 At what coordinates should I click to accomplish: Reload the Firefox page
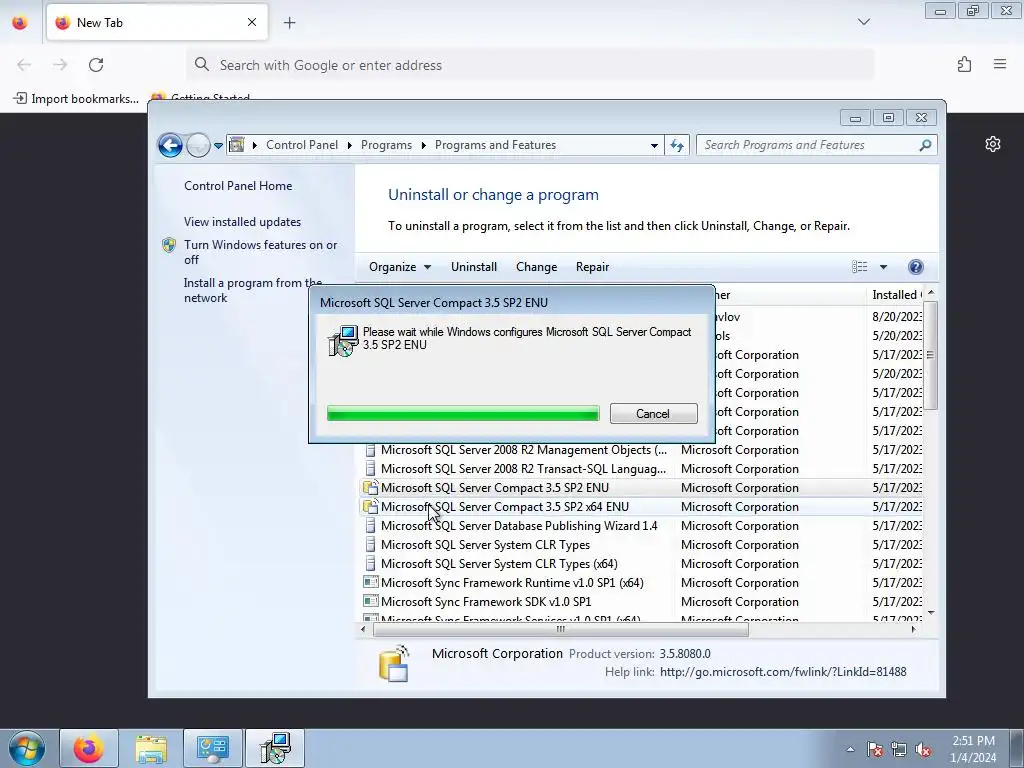[96, 65]
